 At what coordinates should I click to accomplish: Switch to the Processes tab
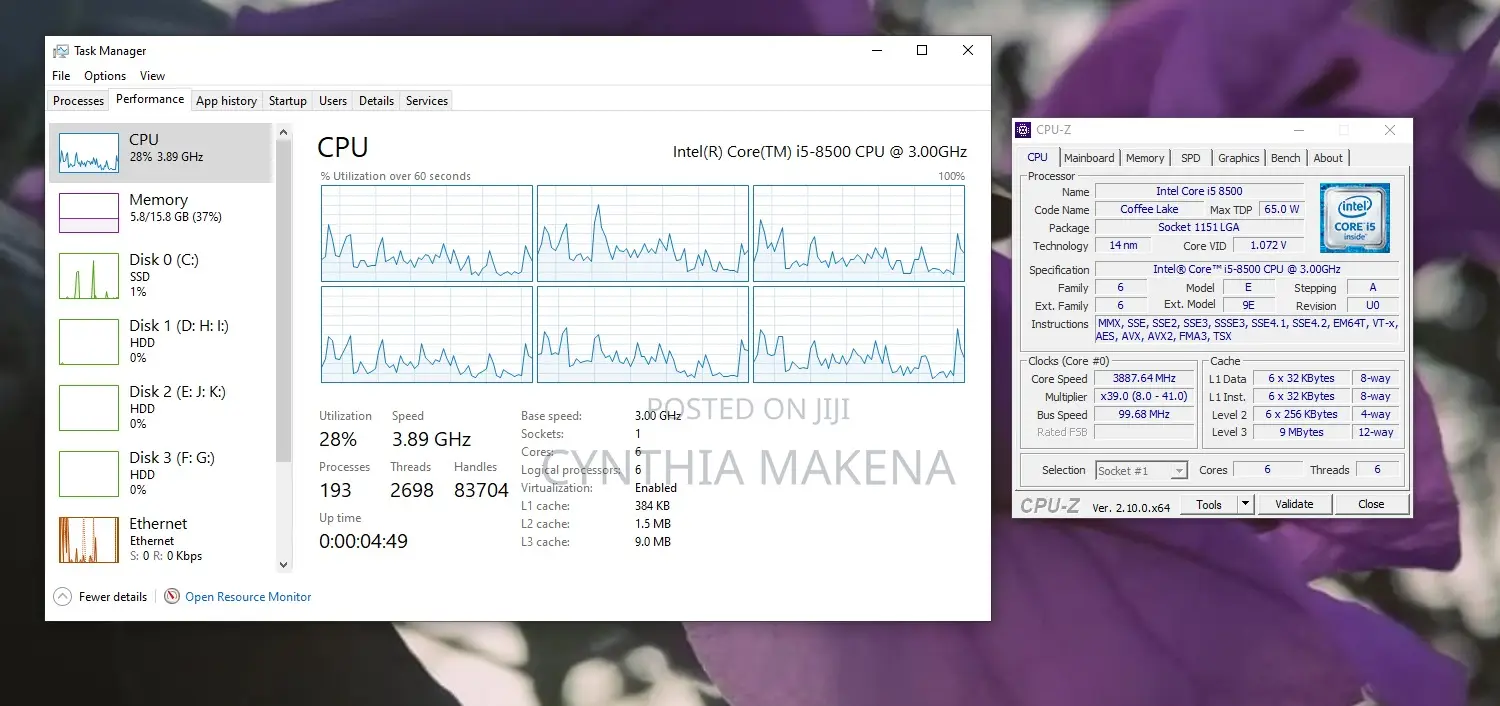(78, 101)
